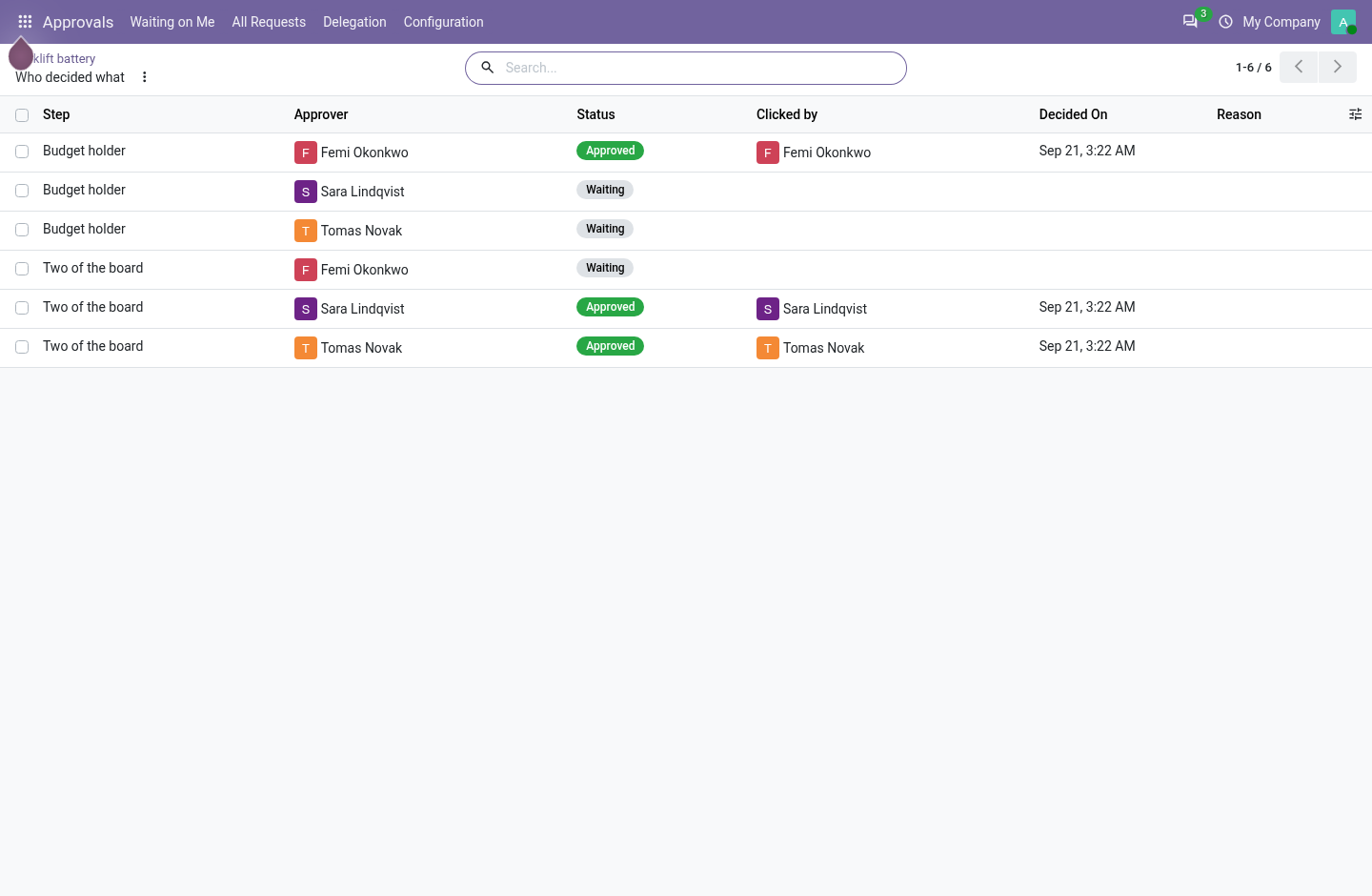Screen dimensions: 1372x896
Task: Open the conversations icon with badge 3
Action: point(1190,21)
